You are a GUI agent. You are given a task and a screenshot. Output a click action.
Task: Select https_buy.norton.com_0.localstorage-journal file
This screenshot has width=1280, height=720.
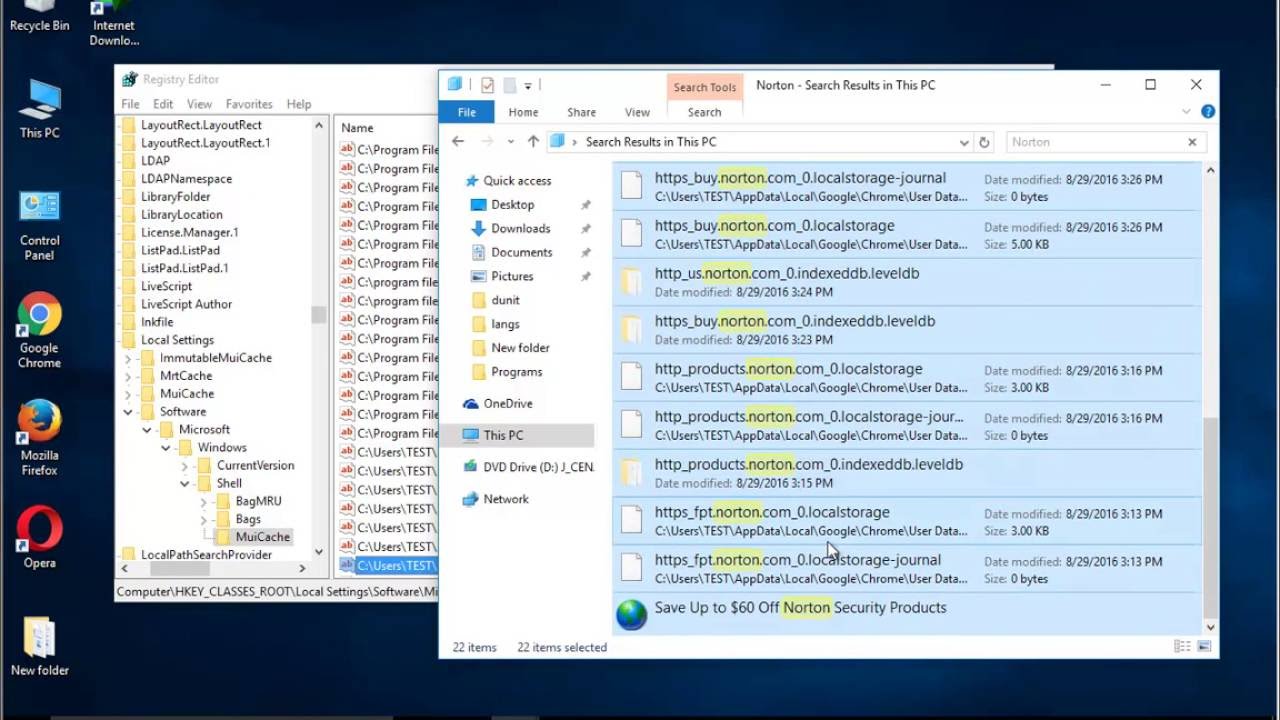pyautogui.click(x=906, y=187)
